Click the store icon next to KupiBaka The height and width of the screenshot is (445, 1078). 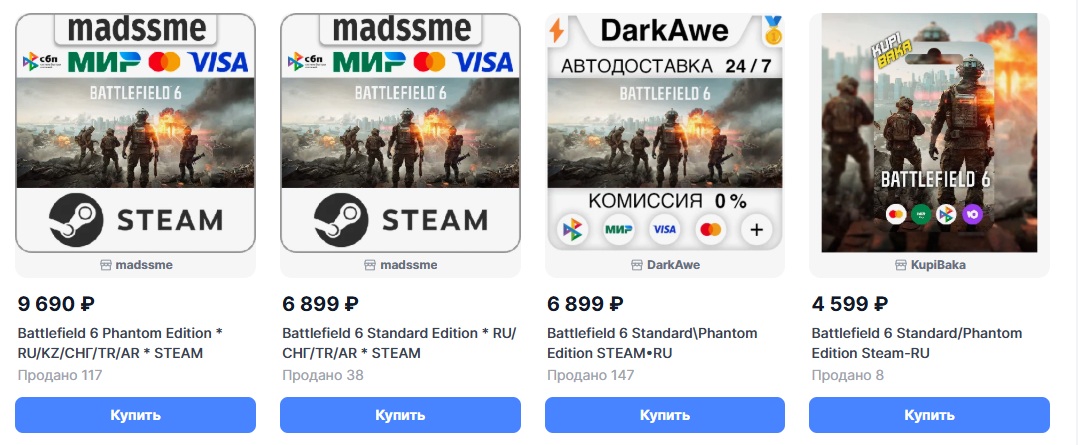pos(901,265)
